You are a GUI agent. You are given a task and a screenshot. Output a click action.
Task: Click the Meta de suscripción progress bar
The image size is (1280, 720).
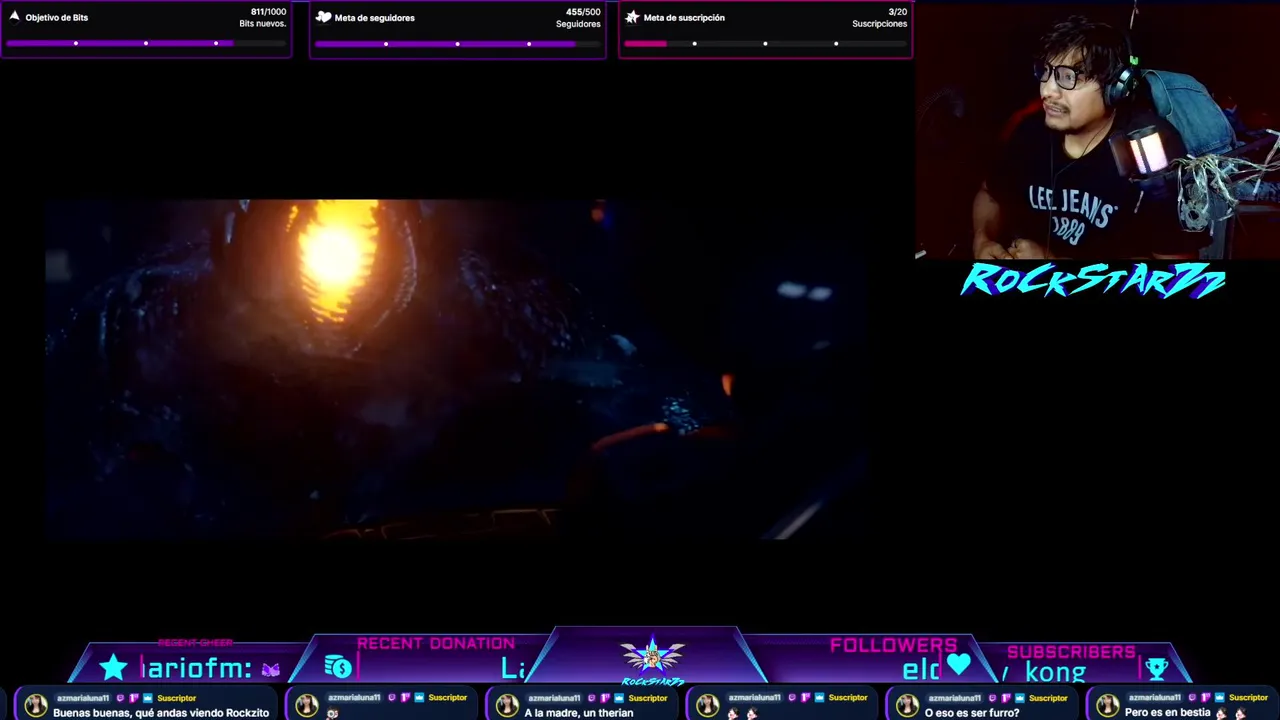pyautogui.click(x=765, y=43)
